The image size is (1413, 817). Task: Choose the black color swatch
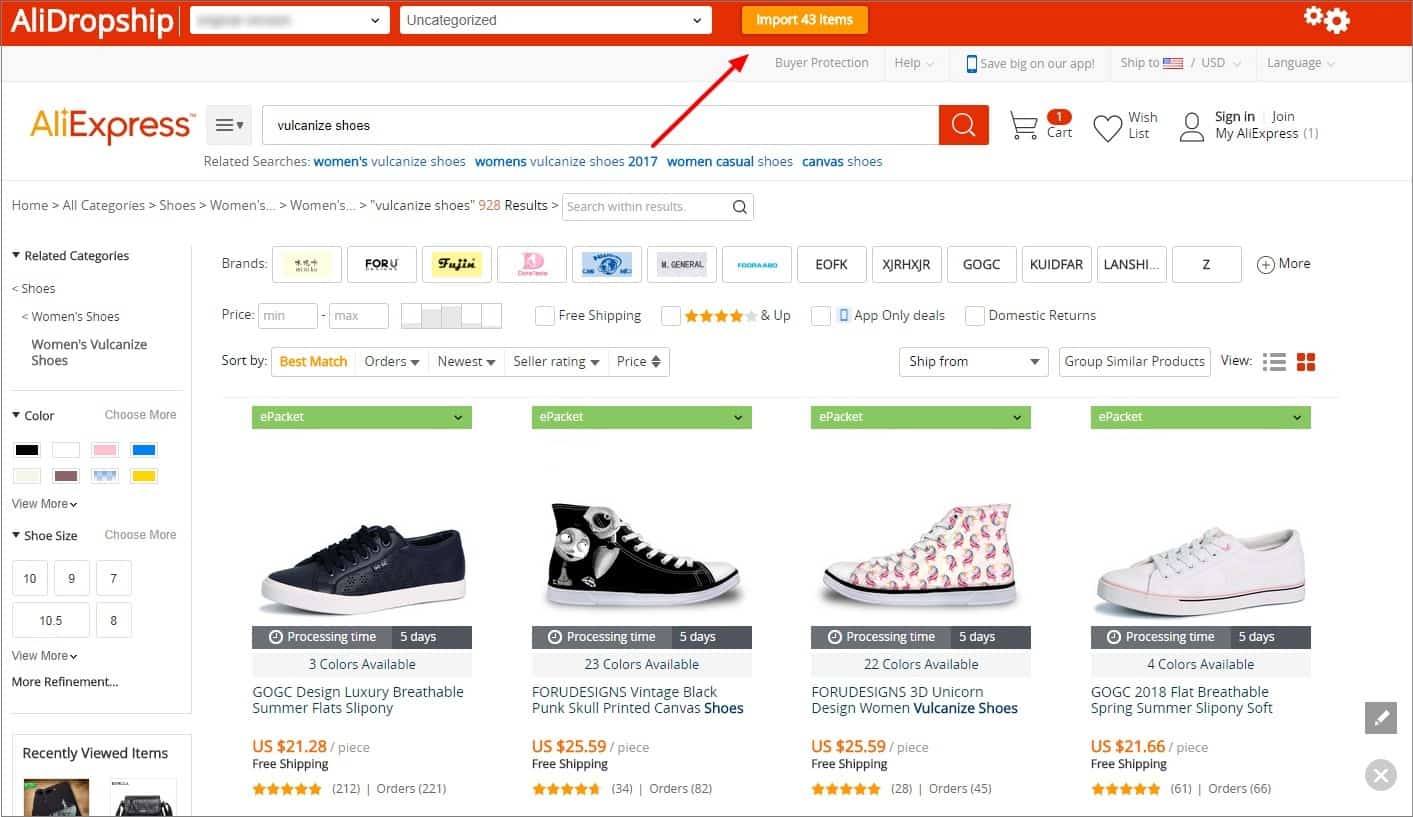pyautogui.click(x=27, y=450)
